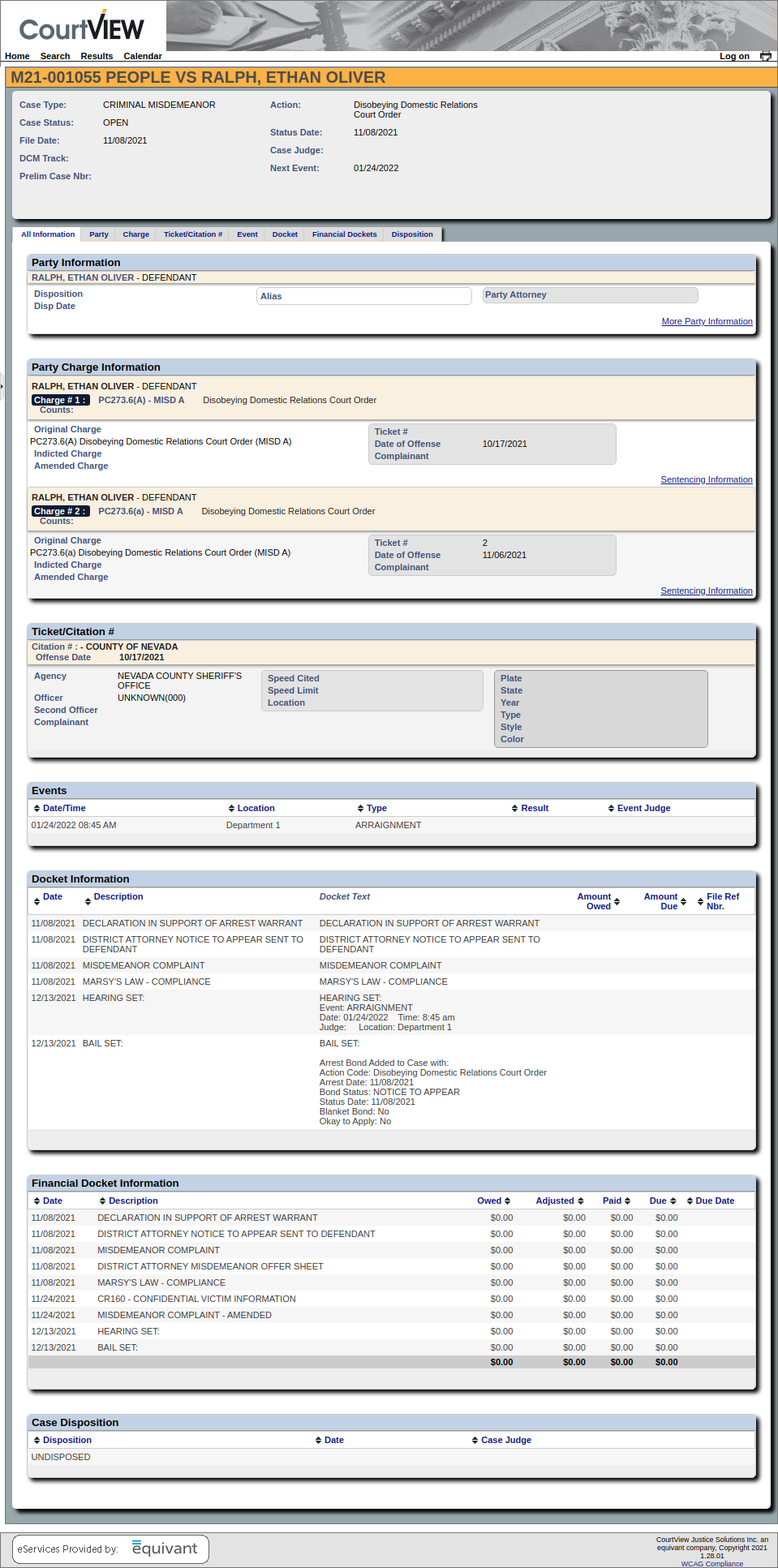Sort Events by Type arrow icon

360,809
